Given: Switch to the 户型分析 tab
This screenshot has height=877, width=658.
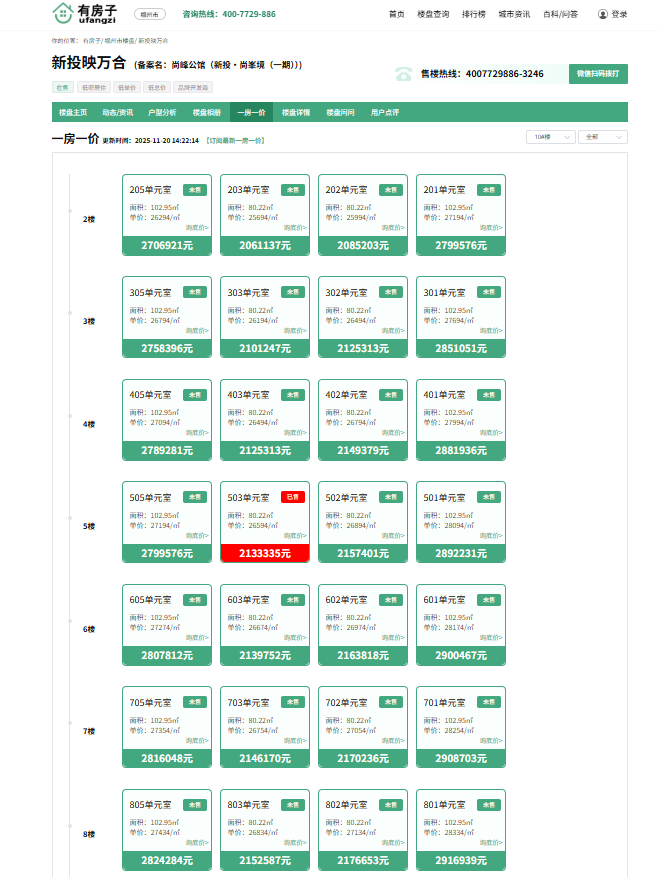Looking at the screenshot, I should [162, 112].
